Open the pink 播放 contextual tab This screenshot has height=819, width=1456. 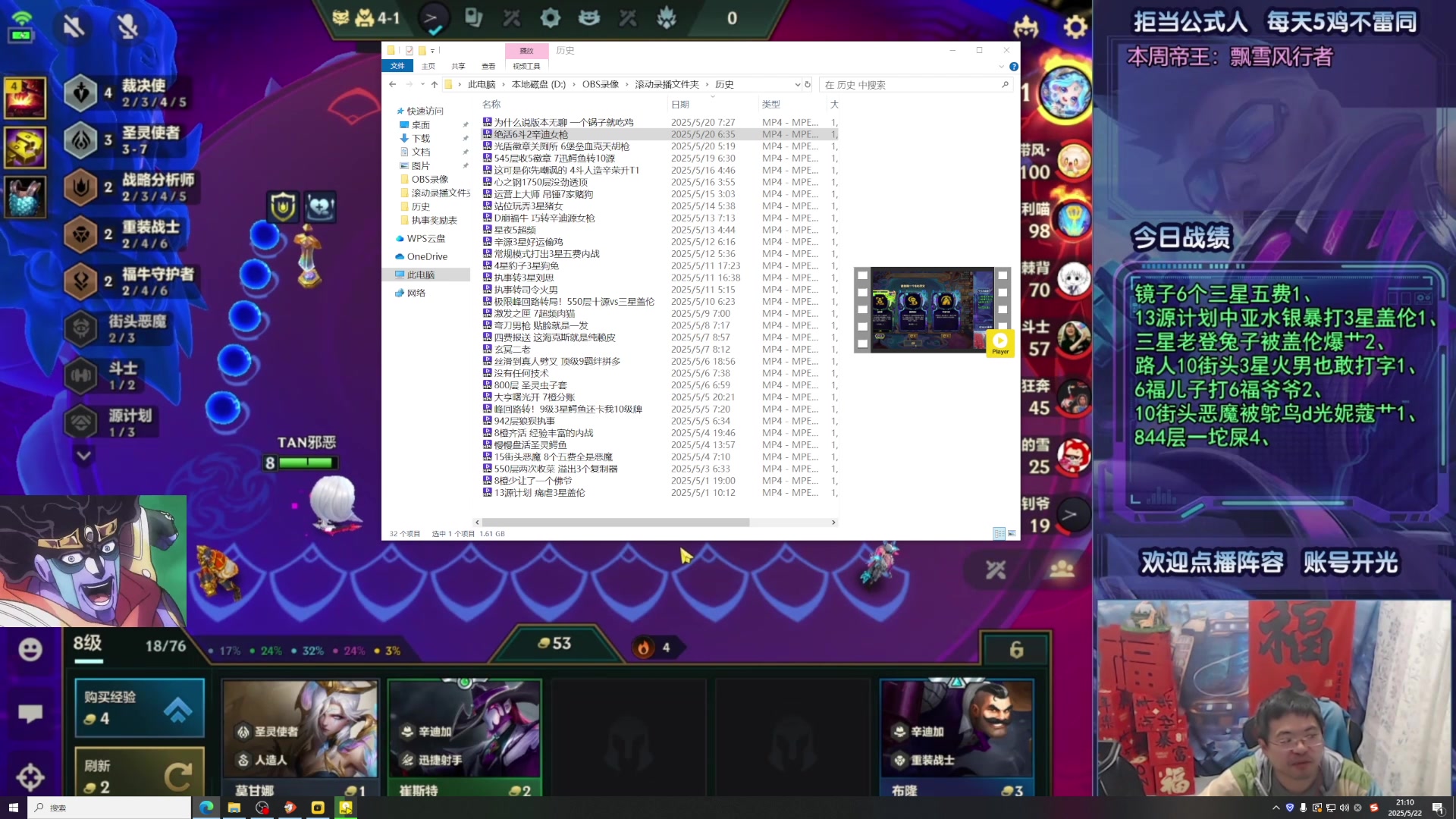[x=526, y=51]
